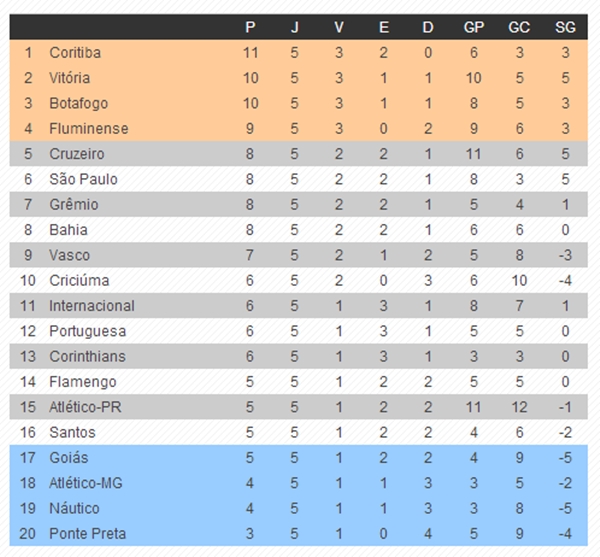Viewport: 600px width, 557px height.
Task: Open the Botafogo team entry
Action: (79, 104)
